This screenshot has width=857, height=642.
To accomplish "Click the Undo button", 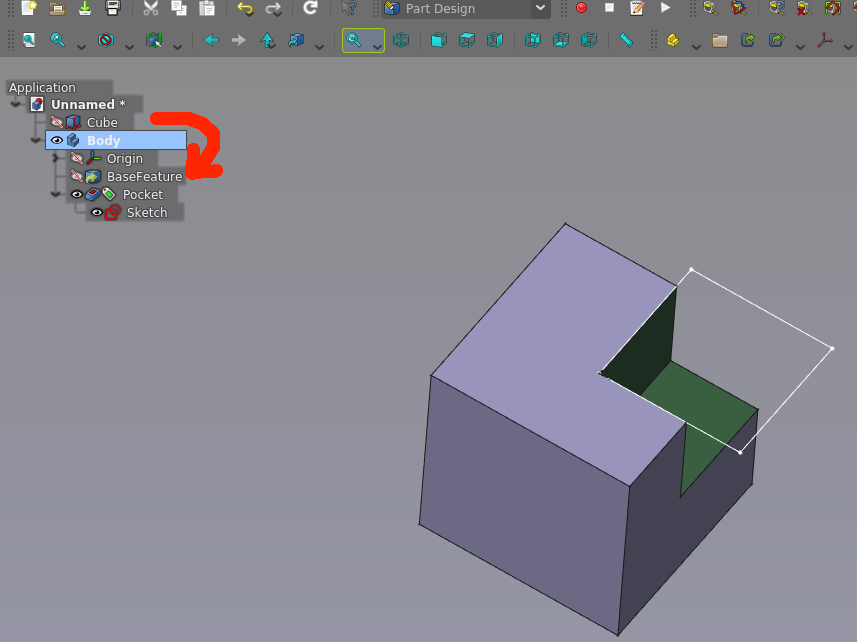I will coord(244,10).
